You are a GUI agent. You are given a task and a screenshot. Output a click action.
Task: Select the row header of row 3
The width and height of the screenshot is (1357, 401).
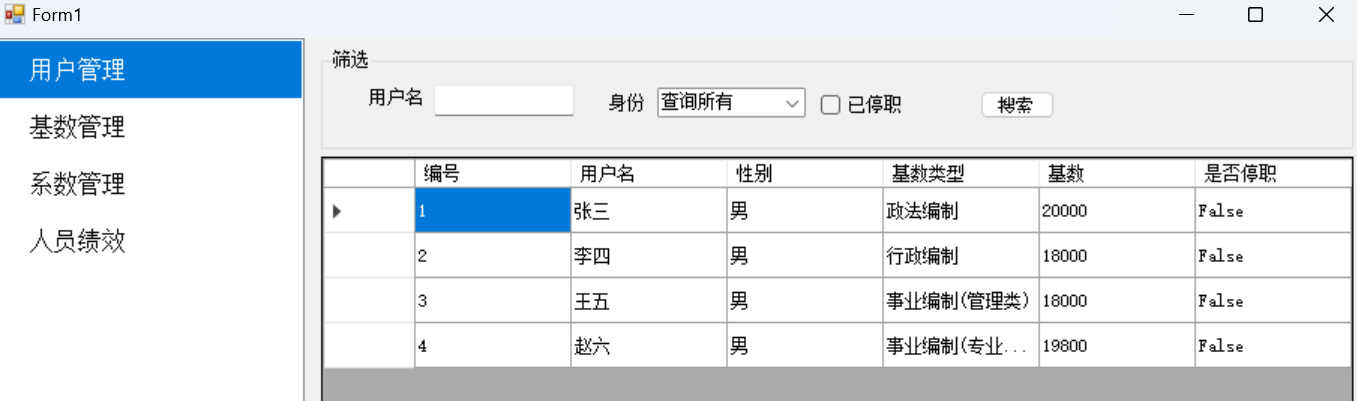(x=369, y=301)
